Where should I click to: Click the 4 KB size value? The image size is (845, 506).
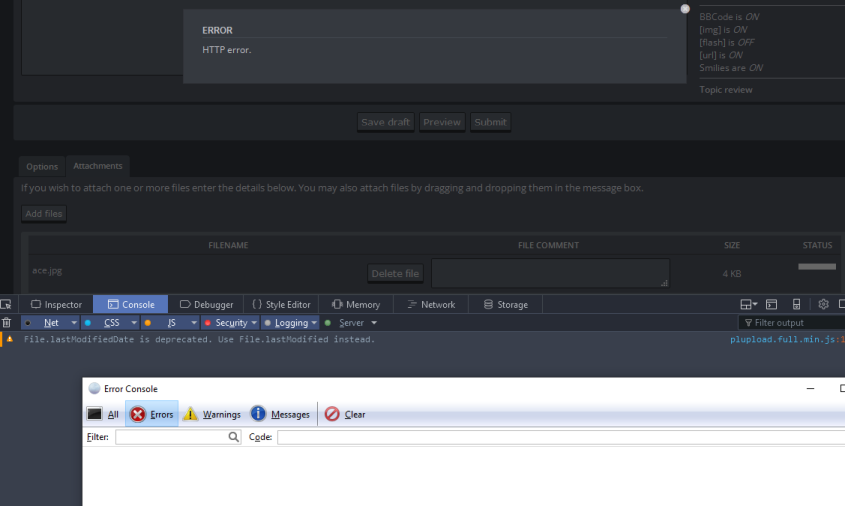coord(732,274)
